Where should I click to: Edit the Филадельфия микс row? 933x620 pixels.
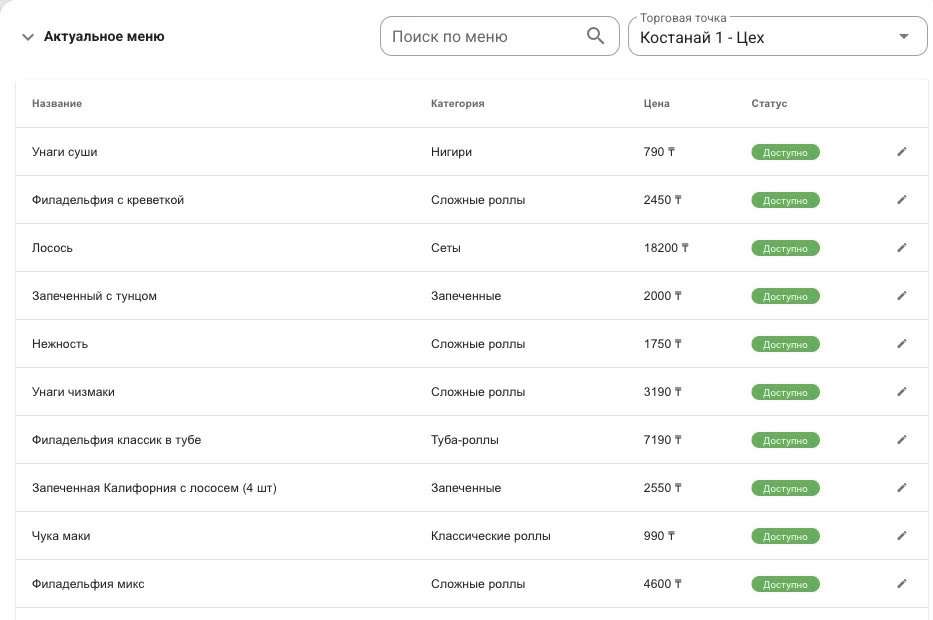click(901, 584)
